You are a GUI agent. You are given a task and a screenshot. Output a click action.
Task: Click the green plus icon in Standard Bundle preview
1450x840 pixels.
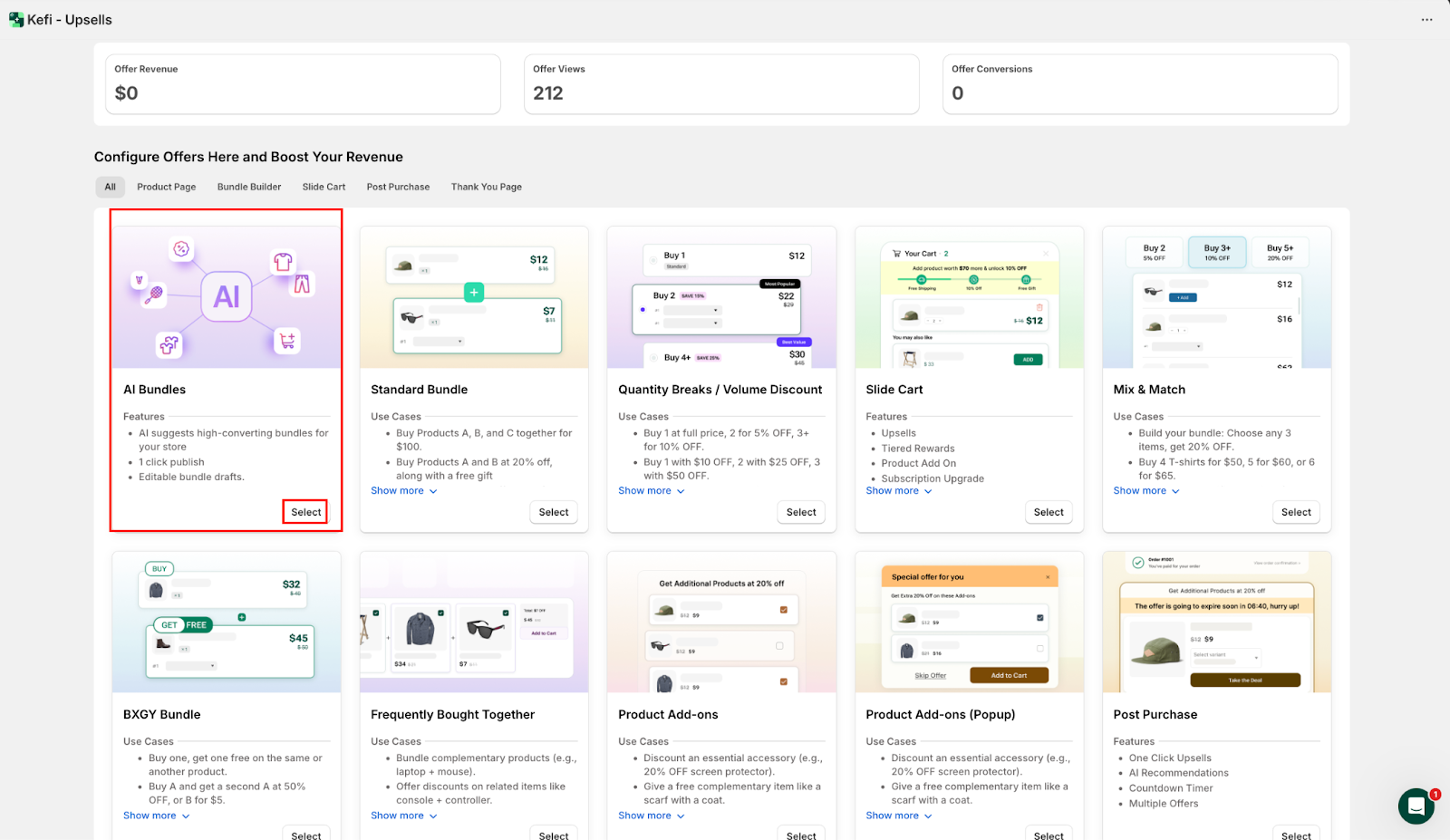[x=473, y=293]
